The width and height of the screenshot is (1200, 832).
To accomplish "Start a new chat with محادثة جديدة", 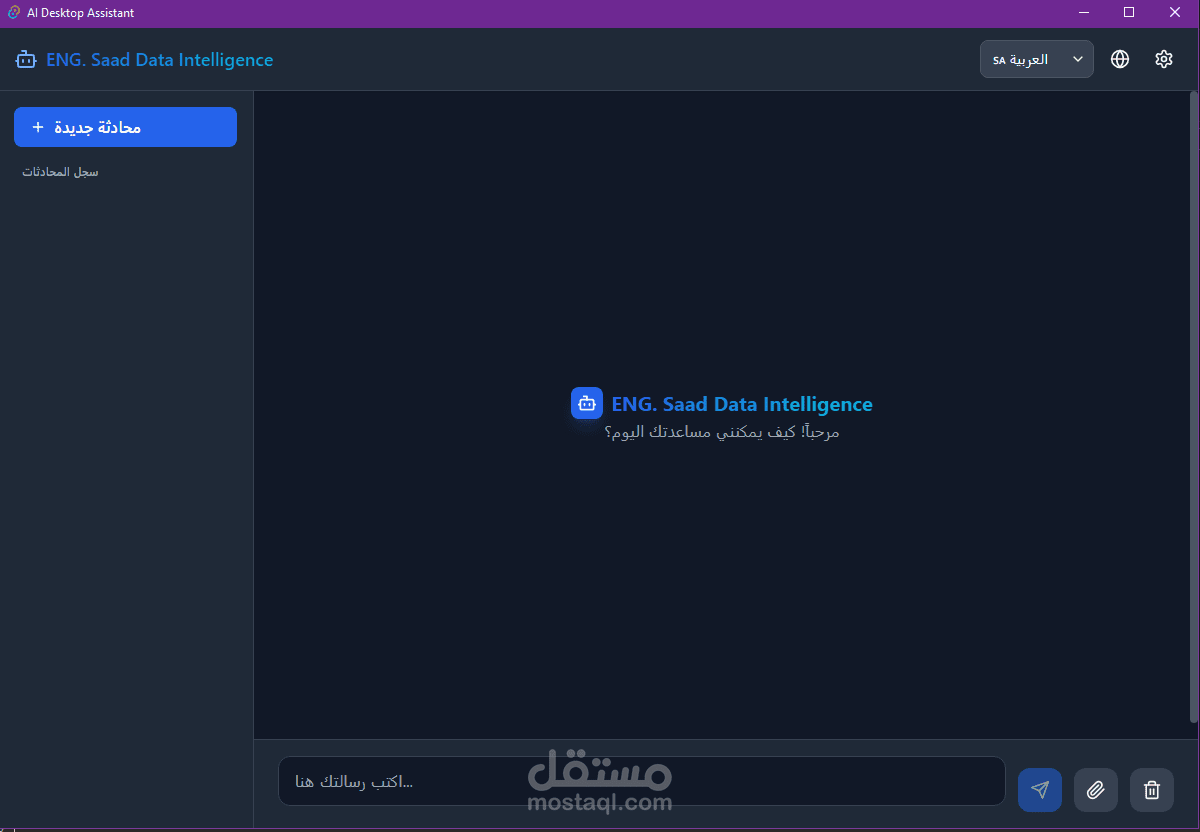I will (125, 127).
